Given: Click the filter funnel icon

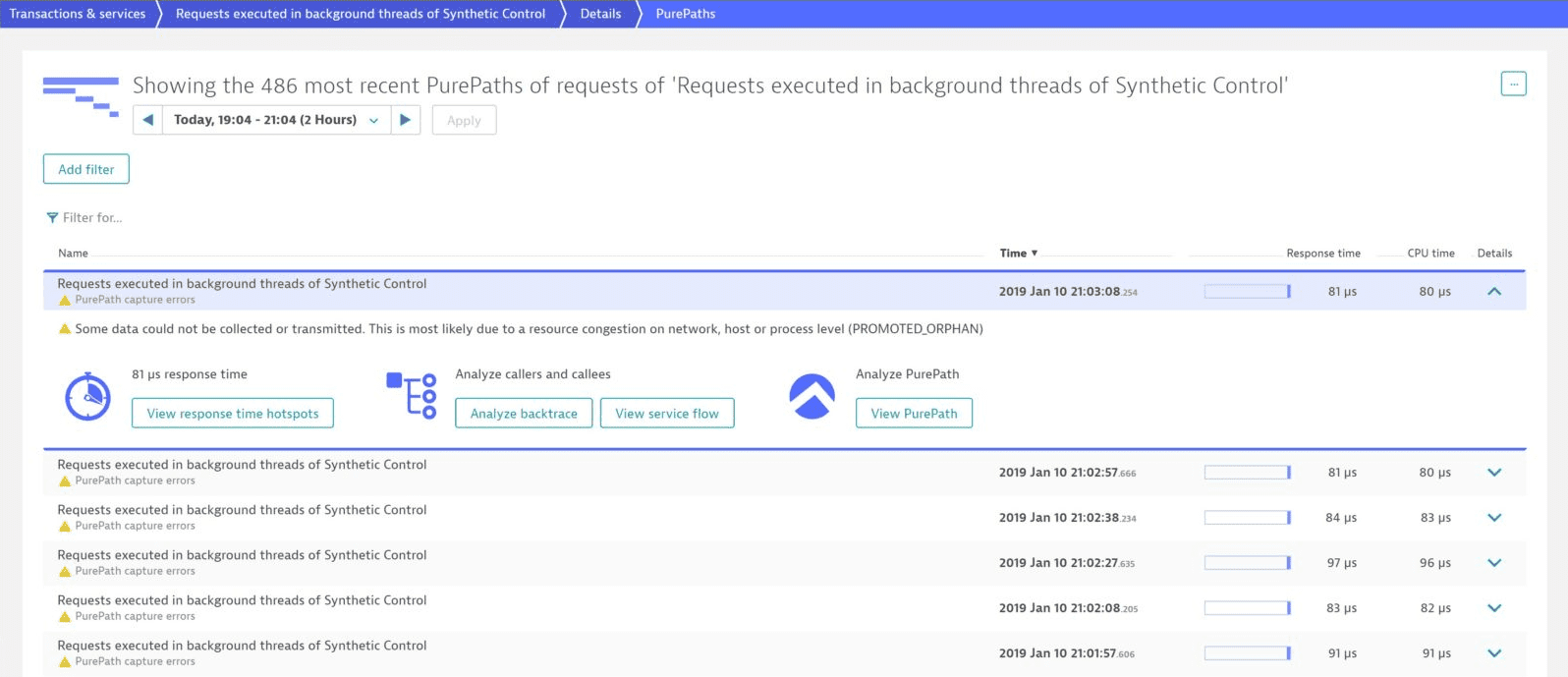Looking at the screenshot, I should coord(52,218).
